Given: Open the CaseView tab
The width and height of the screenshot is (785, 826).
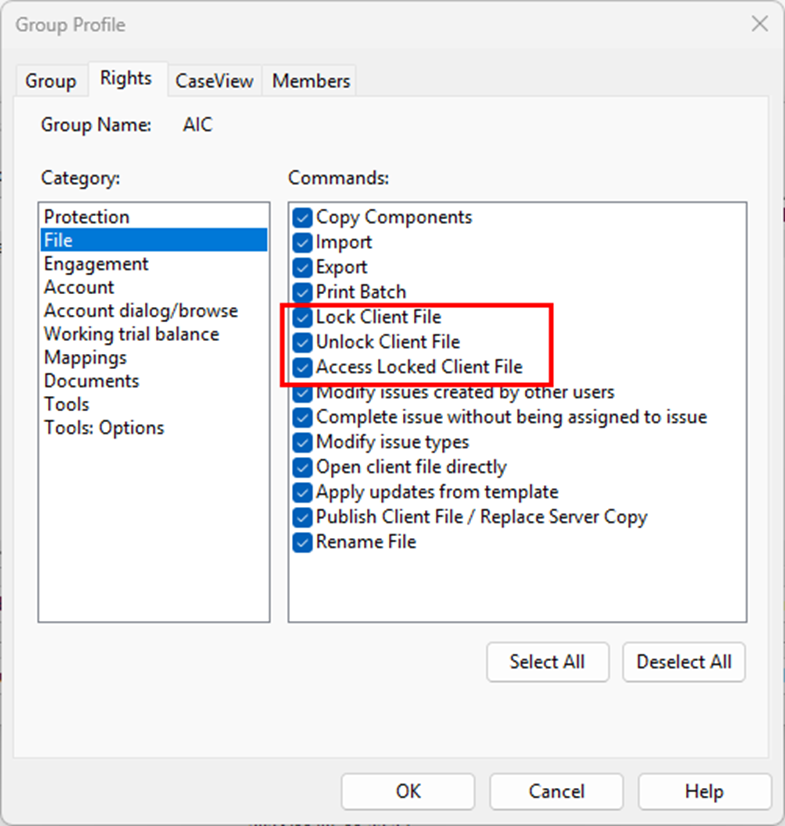Looking at the screenshot, I should click(x=214, y=81).
